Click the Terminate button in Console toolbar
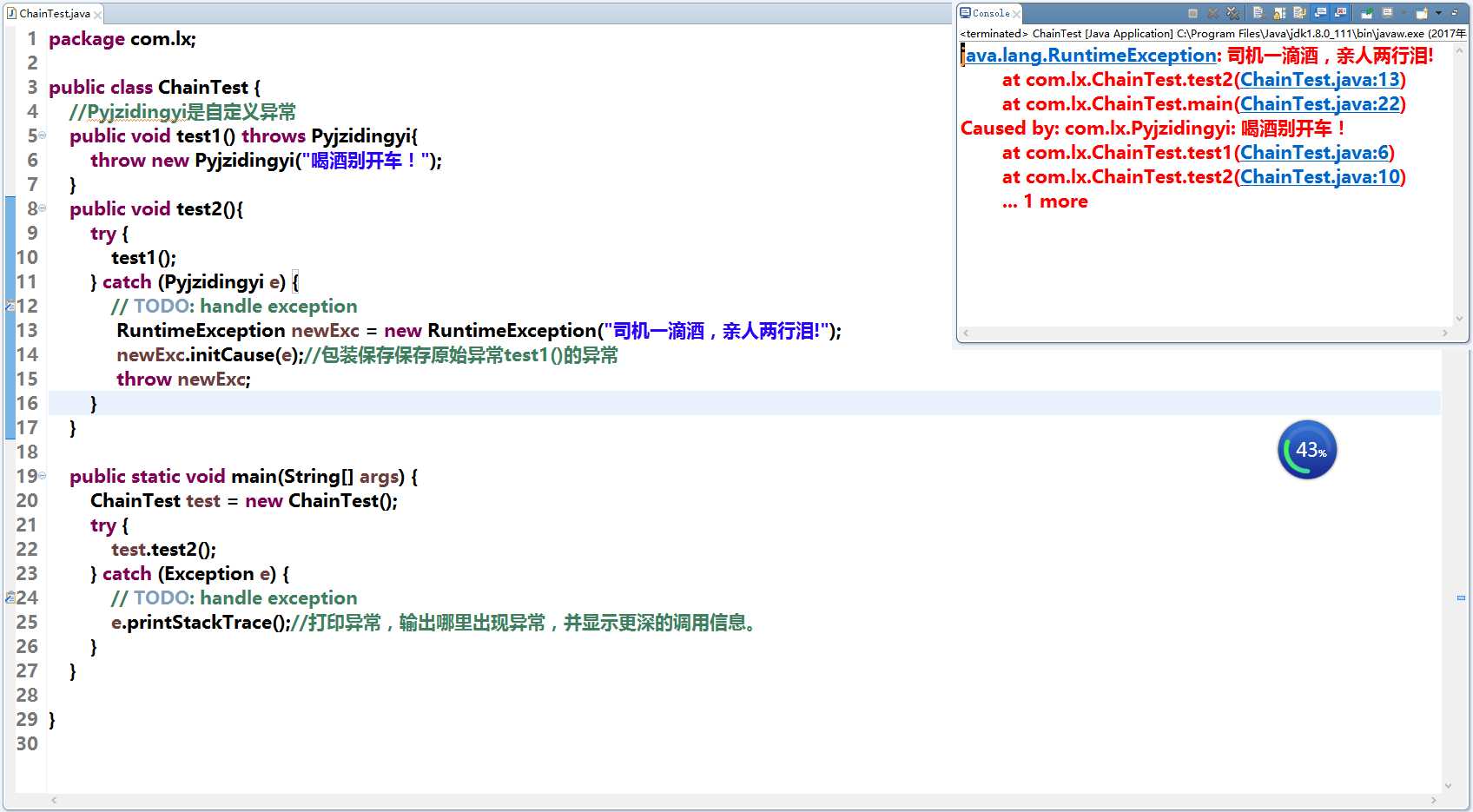Screen dimensions: 1473x812 click(1192, 13)
